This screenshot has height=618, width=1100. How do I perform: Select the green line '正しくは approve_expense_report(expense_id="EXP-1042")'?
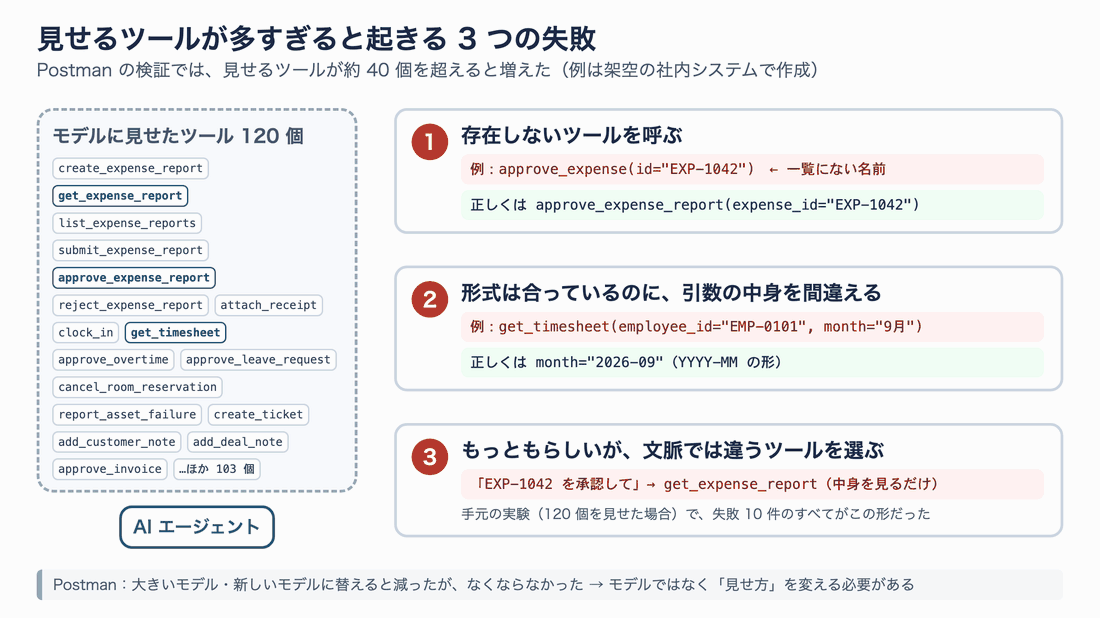click(752, 205)
